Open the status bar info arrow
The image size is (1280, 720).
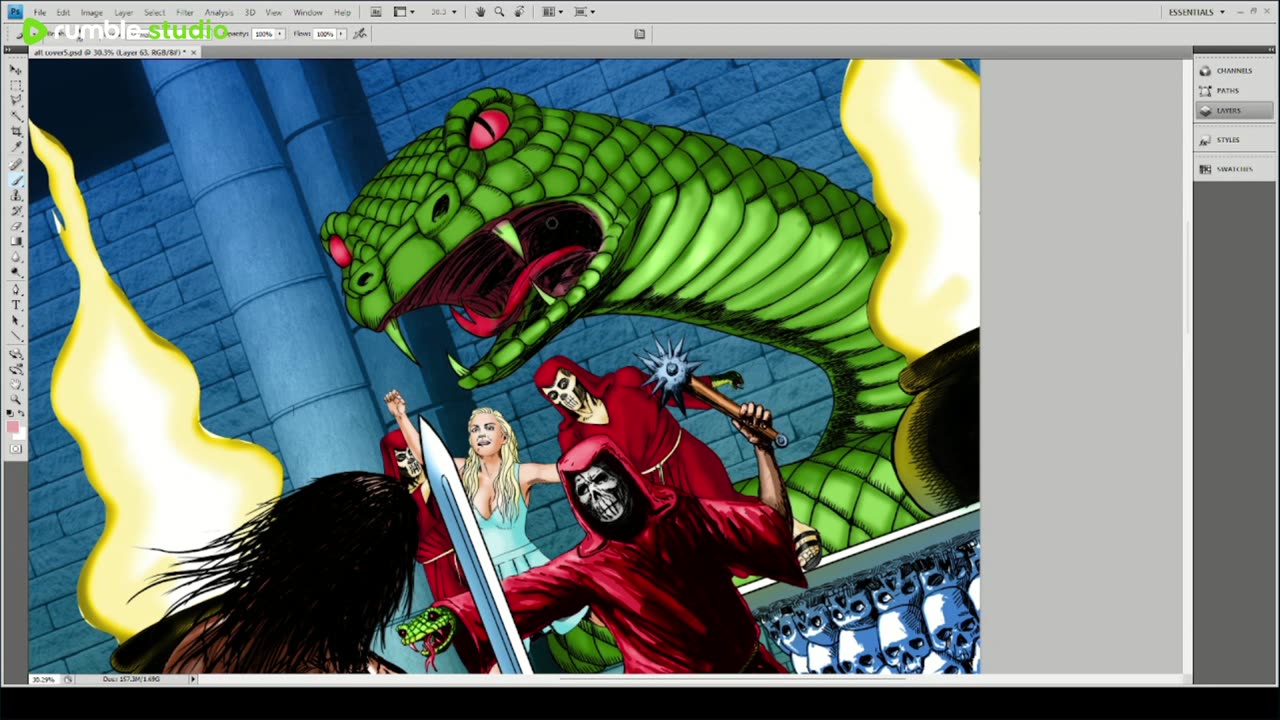(x=193, y=679)
